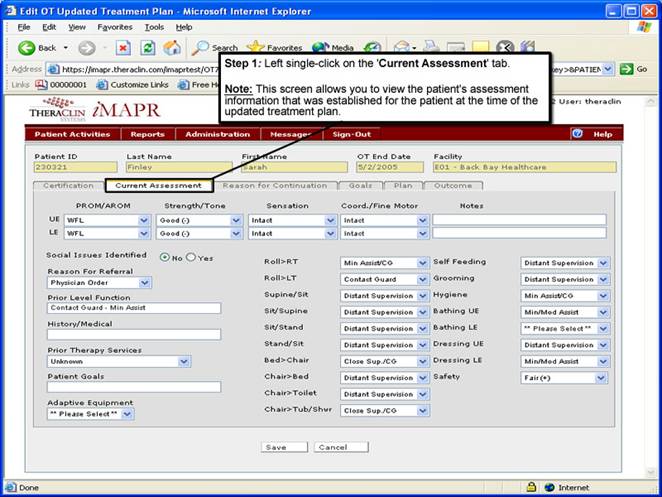The width and height of the screenshot is (662, 497).
Task: Click the Patient Goals text field
Action: tap(134, 387)
